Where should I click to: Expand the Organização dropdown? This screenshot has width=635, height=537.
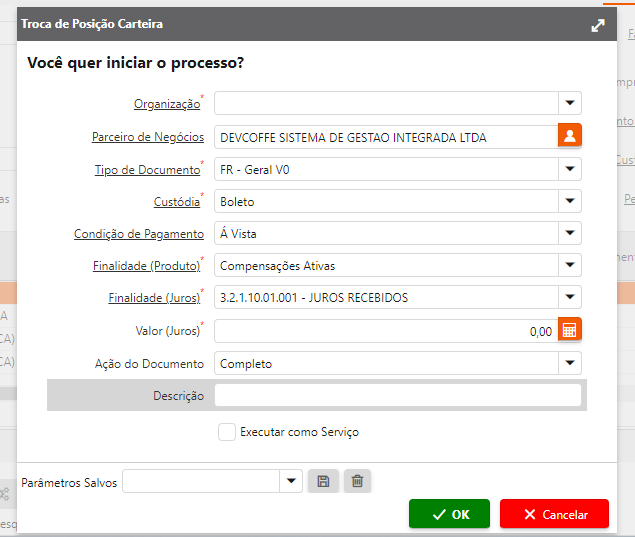[570, 103]
